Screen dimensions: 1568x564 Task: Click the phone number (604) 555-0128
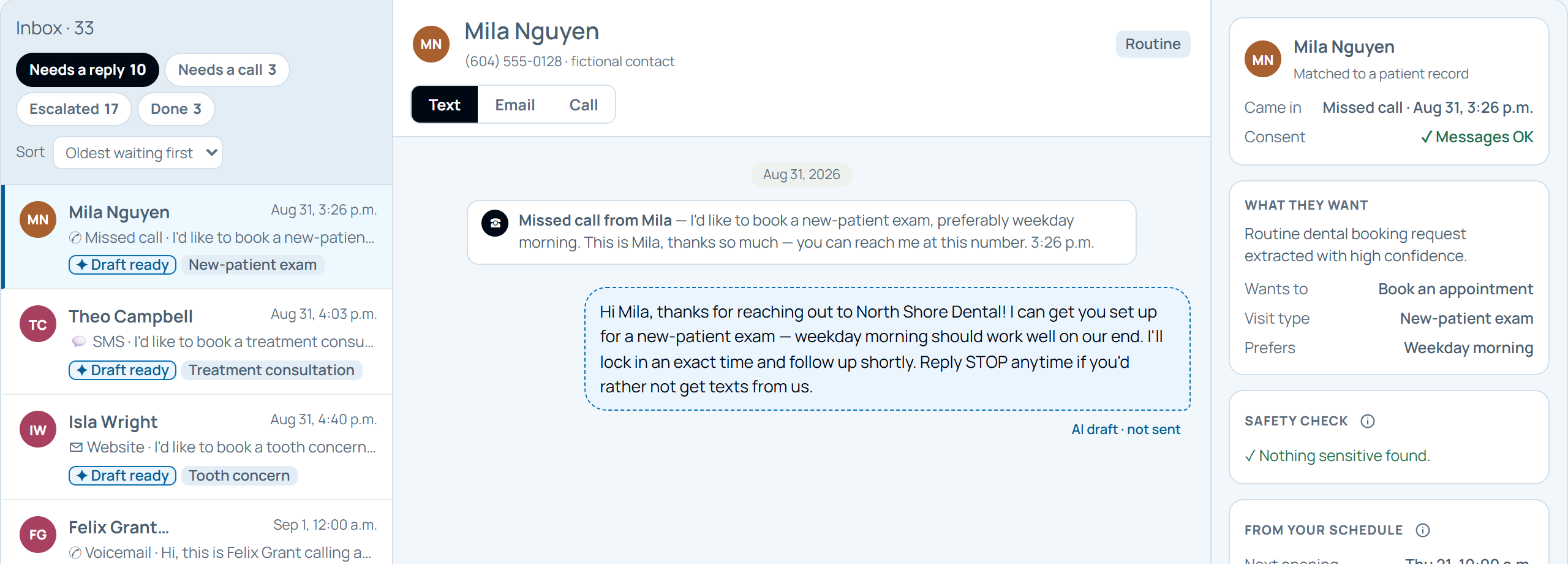pos(513,61)
